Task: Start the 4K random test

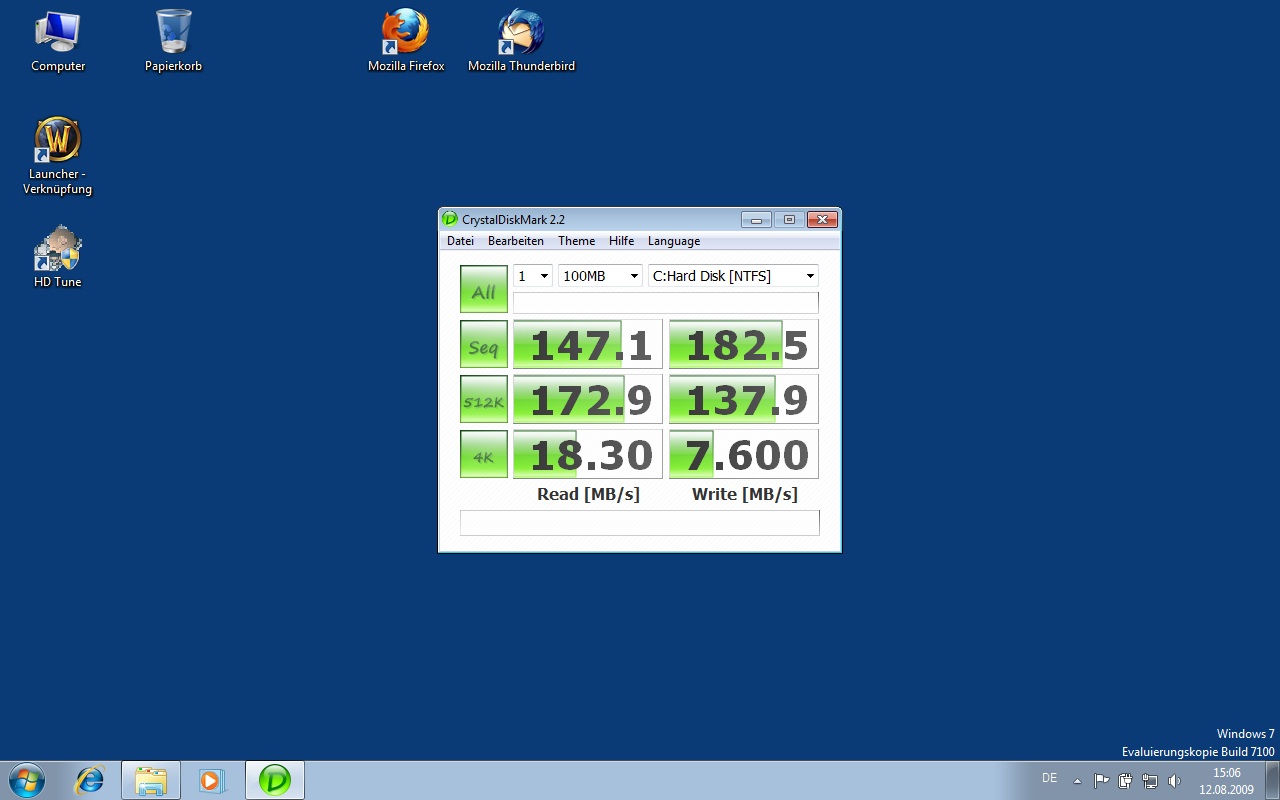Action: 484,454
